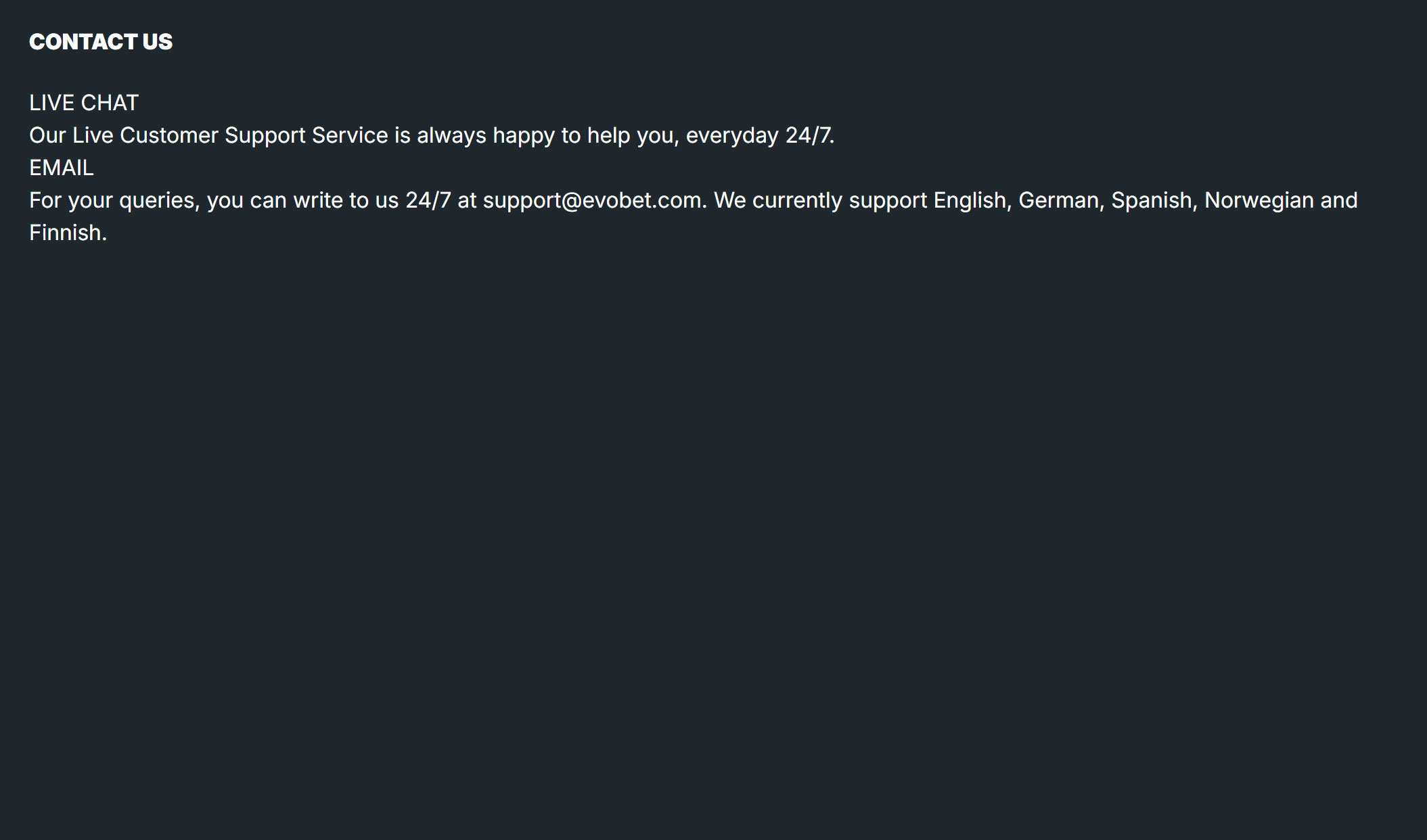The height and width of the screenshot is (840, 1427).
Task: Click the LIVE CHAT label
Action: 84,103
